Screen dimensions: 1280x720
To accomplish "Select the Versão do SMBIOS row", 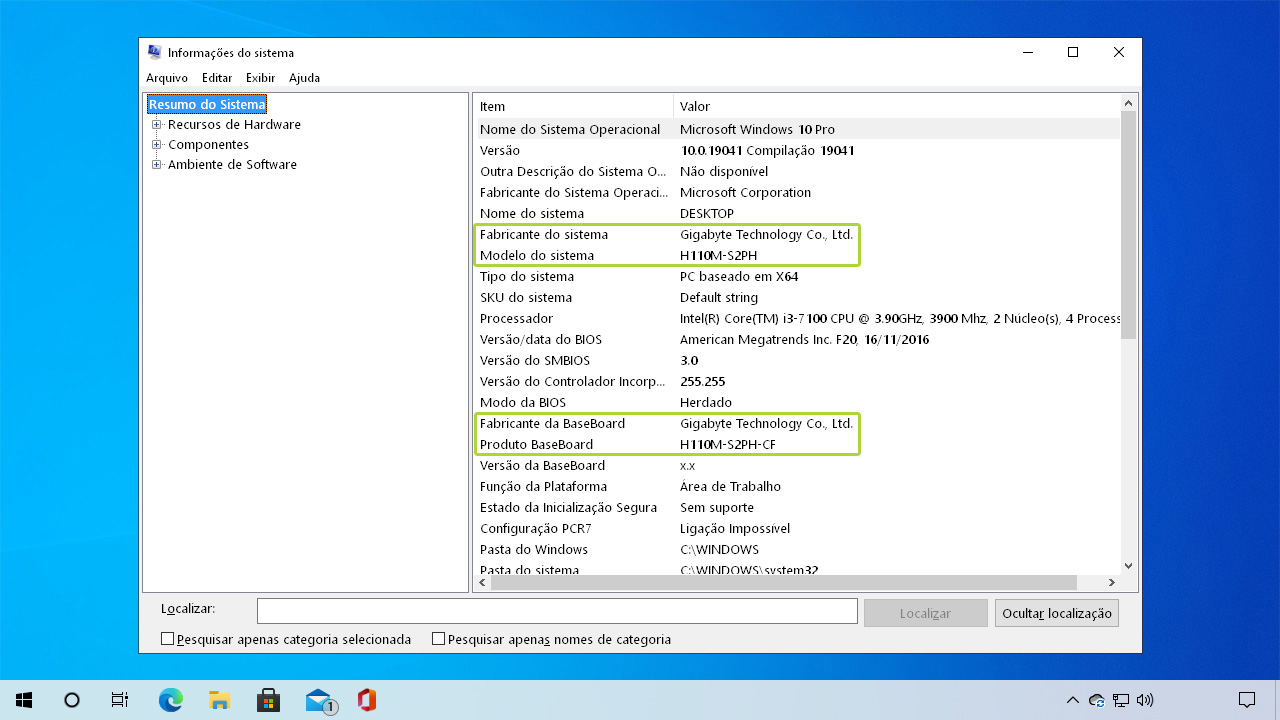I will 797,360.
